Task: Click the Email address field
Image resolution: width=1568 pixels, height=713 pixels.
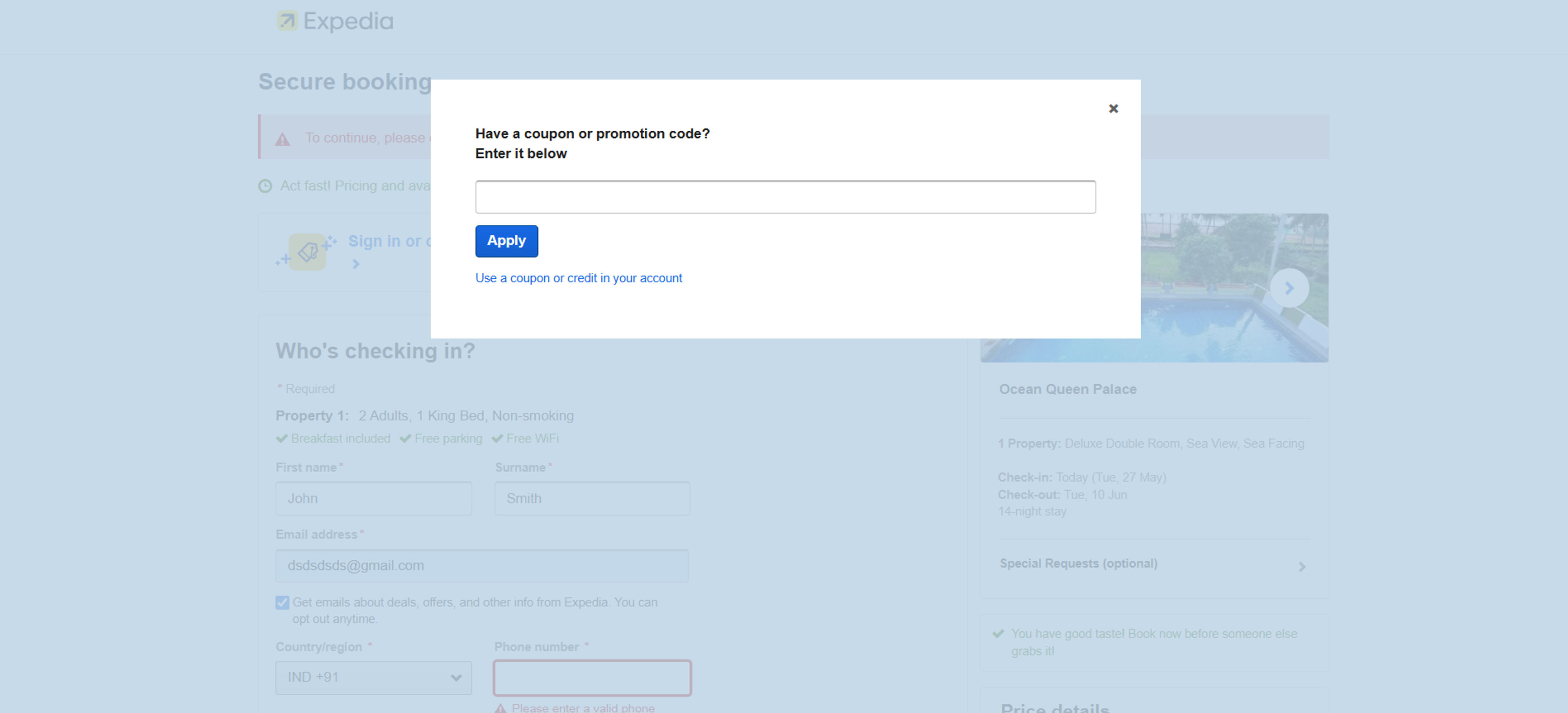Action: coord(481,565)
